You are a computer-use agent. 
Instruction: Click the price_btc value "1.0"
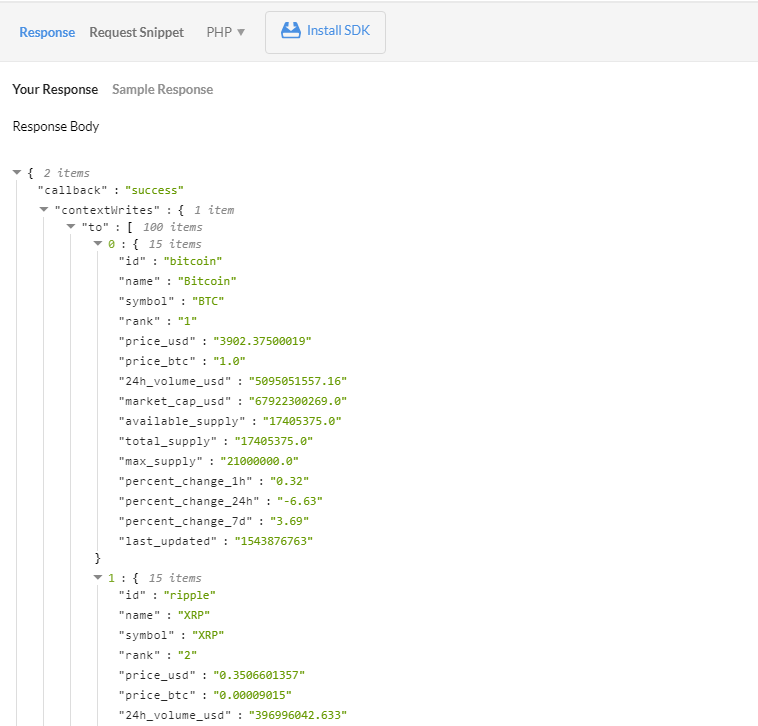(x=229, y=361)
